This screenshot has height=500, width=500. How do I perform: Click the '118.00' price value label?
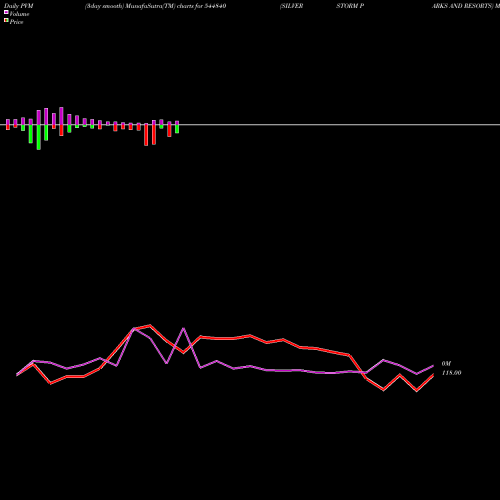(452, 373)
